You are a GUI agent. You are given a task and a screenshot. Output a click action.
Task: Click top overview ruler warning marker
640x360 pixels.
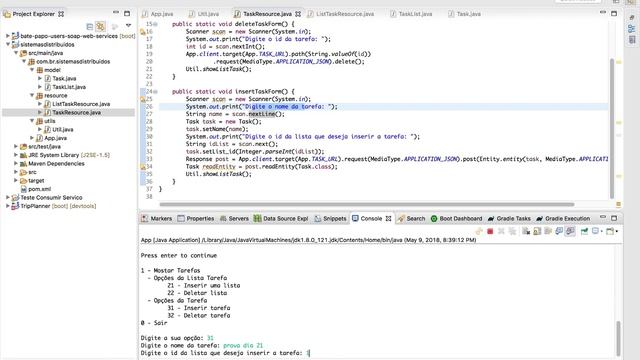click(619, 62)
